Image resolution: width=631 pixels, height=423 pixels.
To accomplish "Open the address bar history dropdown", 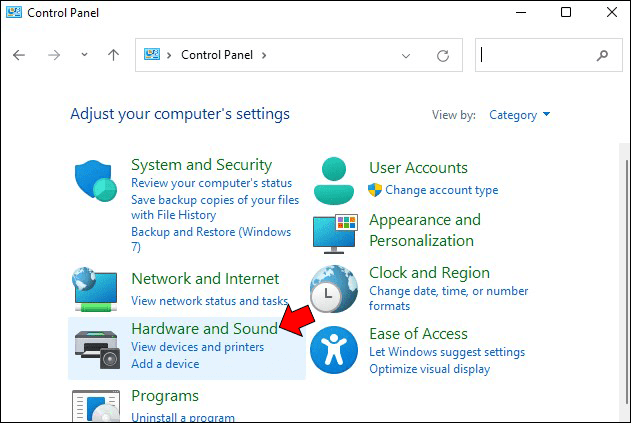I will point(406,56).
